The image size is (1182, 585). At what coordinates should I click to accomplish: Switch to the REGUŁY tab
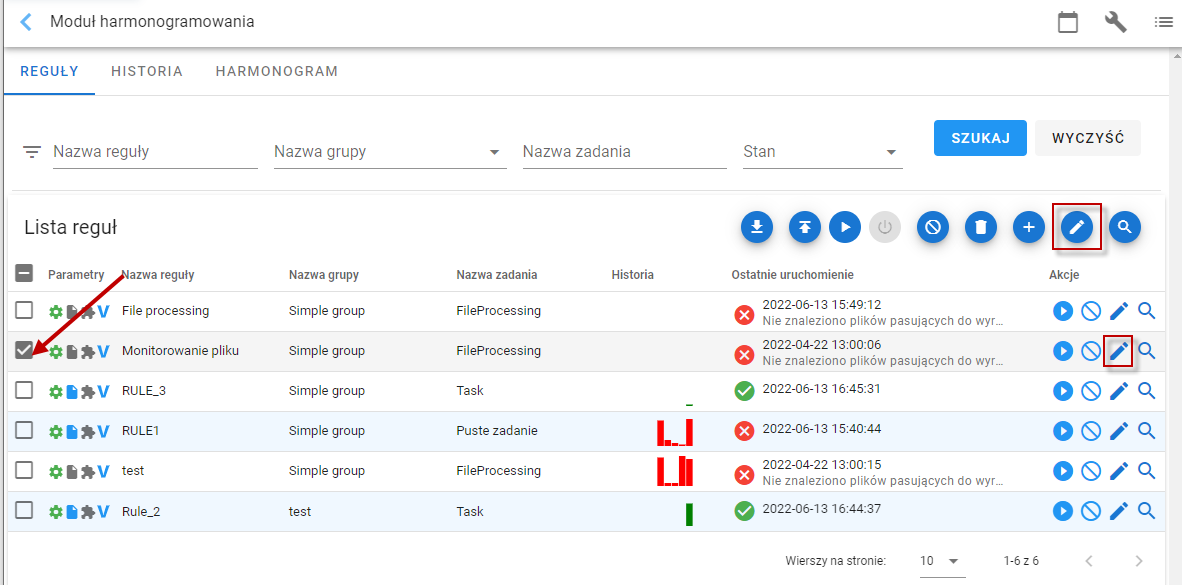click(x=50, y=72)
